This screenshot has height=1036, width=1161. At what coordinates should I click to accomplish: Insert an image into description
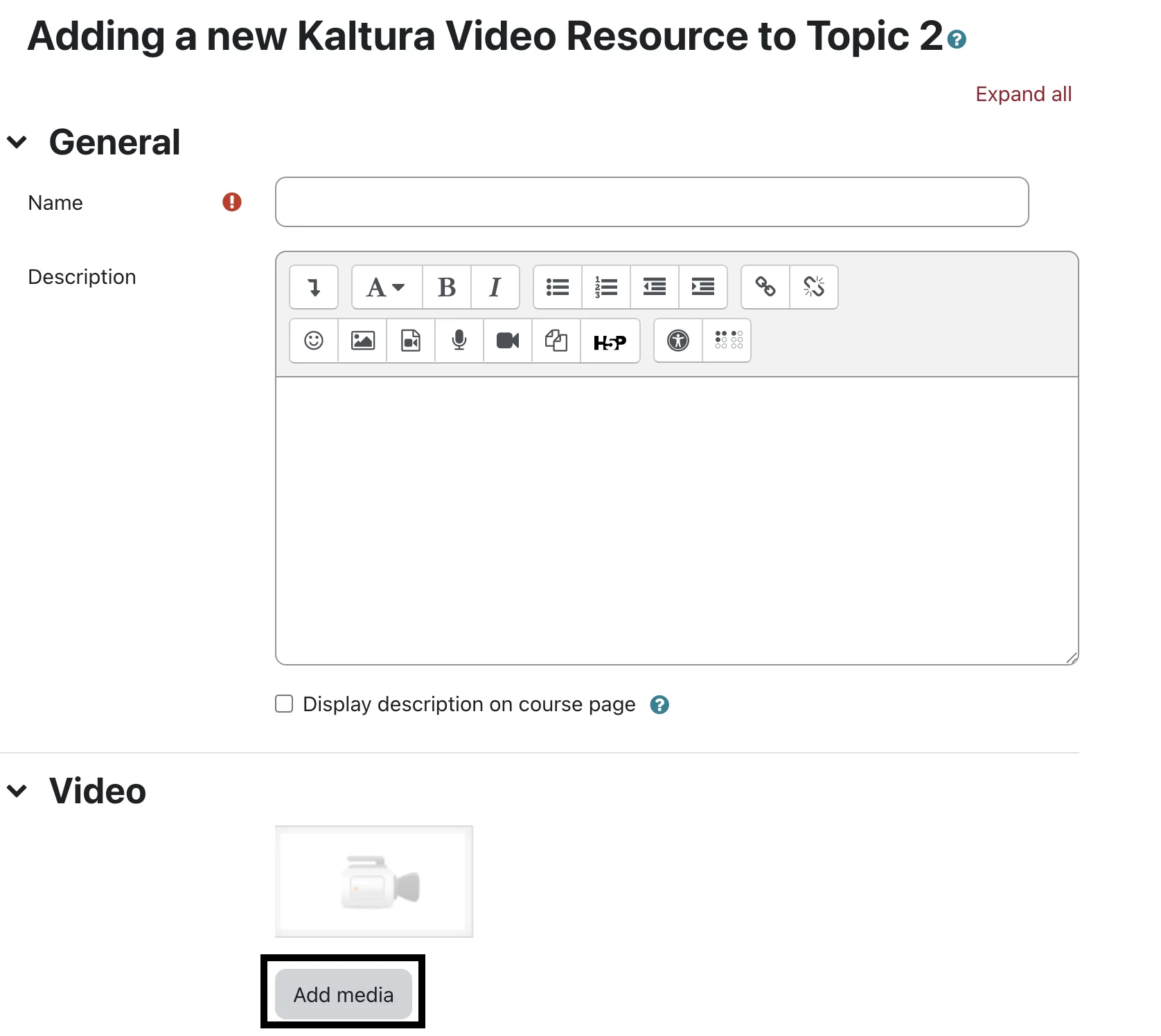click(x=362, y=341)
